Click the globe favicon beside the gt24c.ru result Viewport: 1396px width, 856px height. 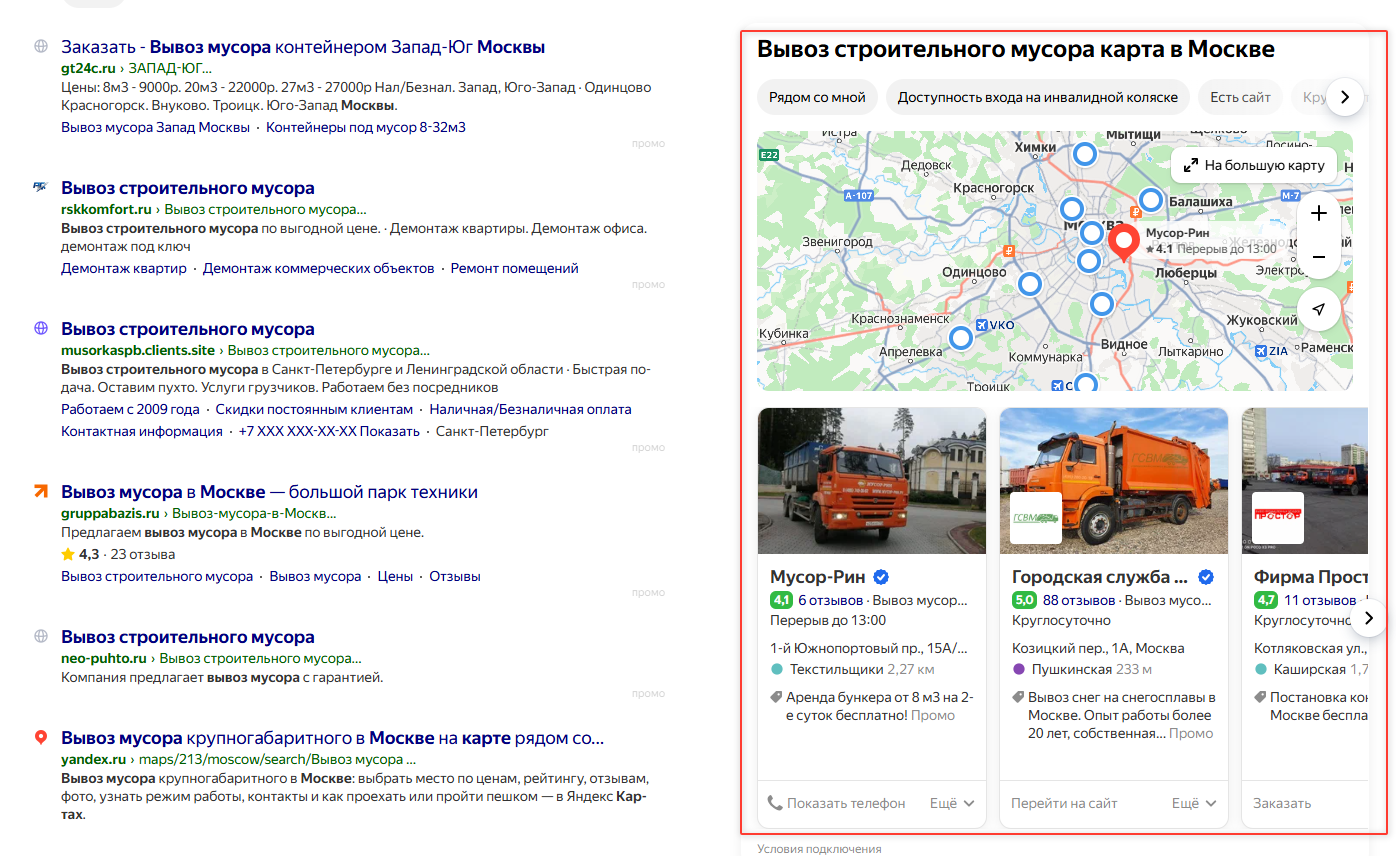pos(41,46)
